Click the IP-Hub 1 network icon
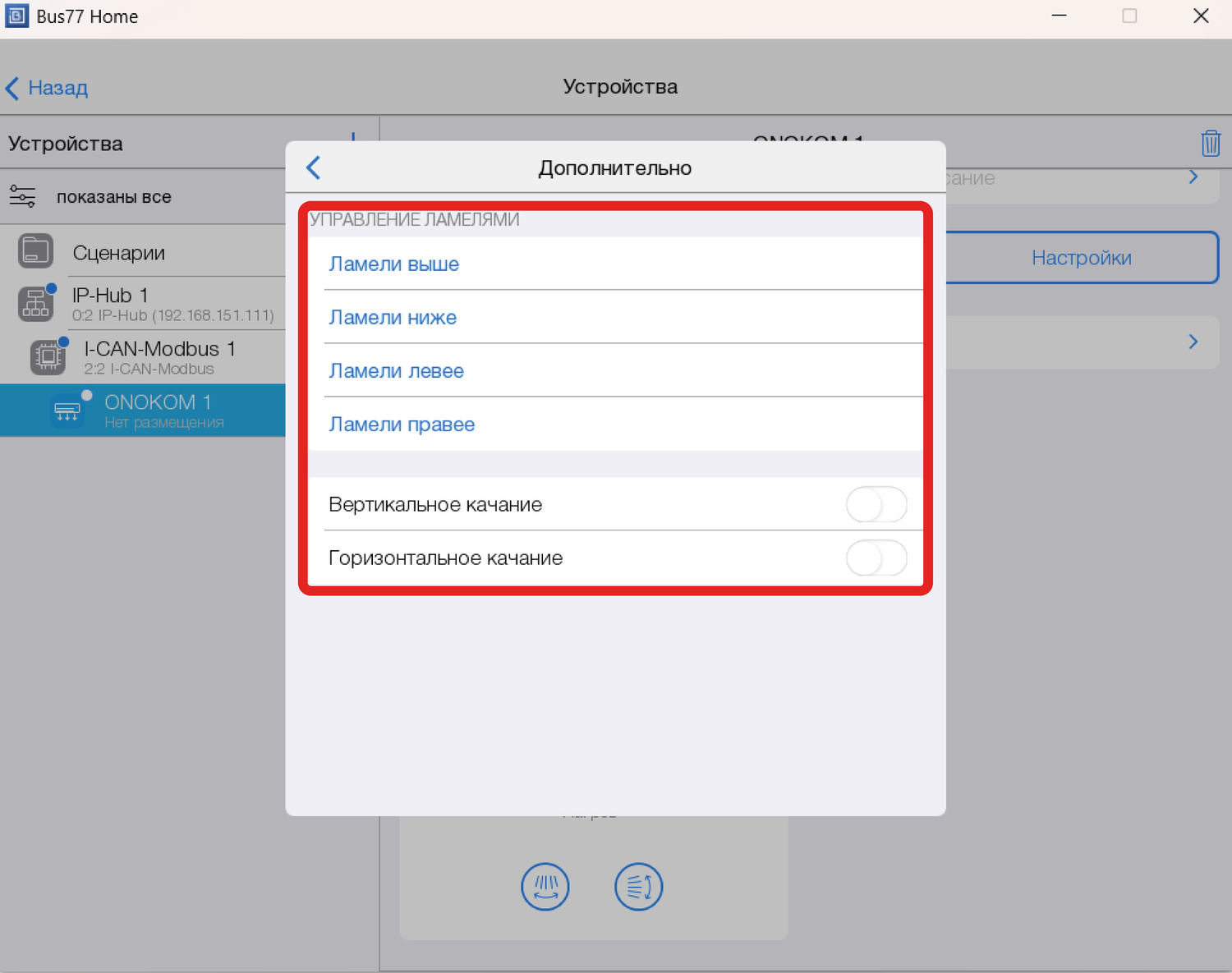 [35, 304]
